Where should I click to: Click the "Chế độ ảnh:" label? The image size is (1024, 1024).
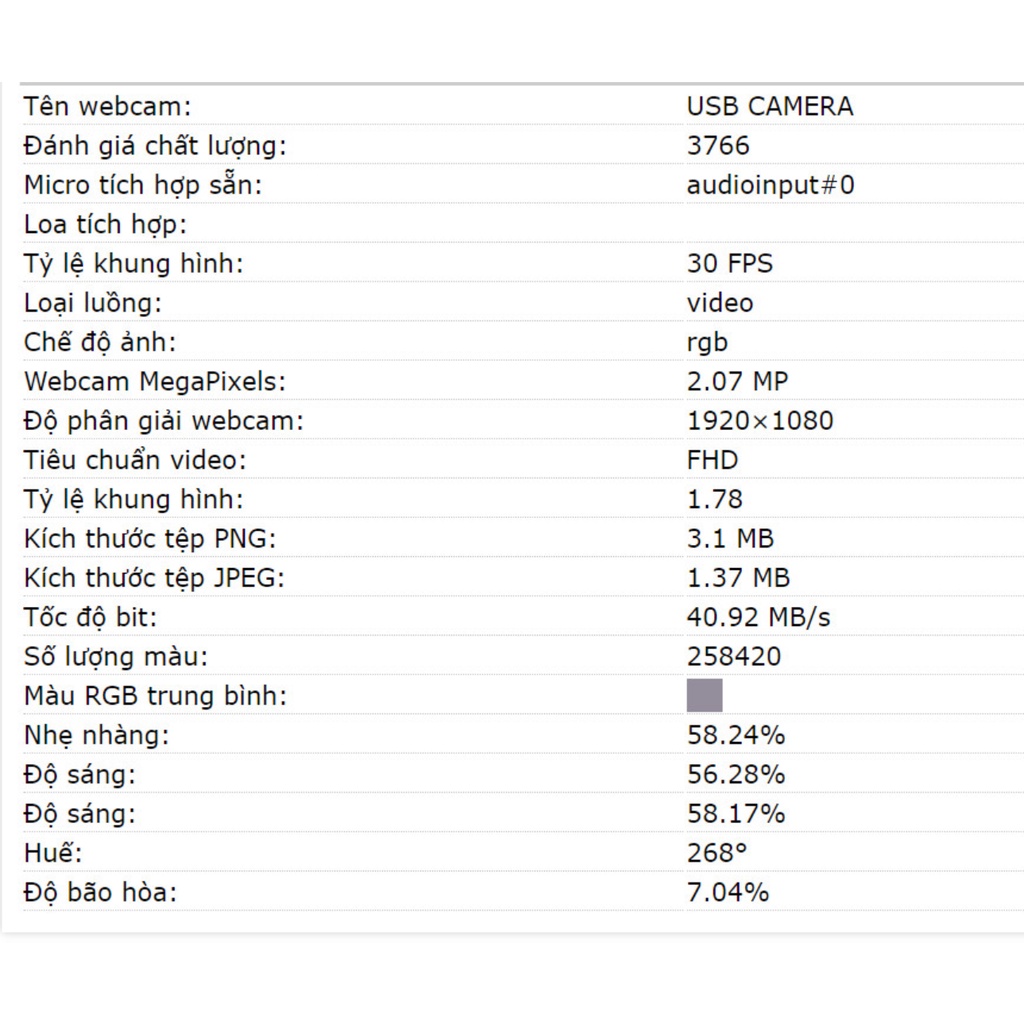pos(100,343)
